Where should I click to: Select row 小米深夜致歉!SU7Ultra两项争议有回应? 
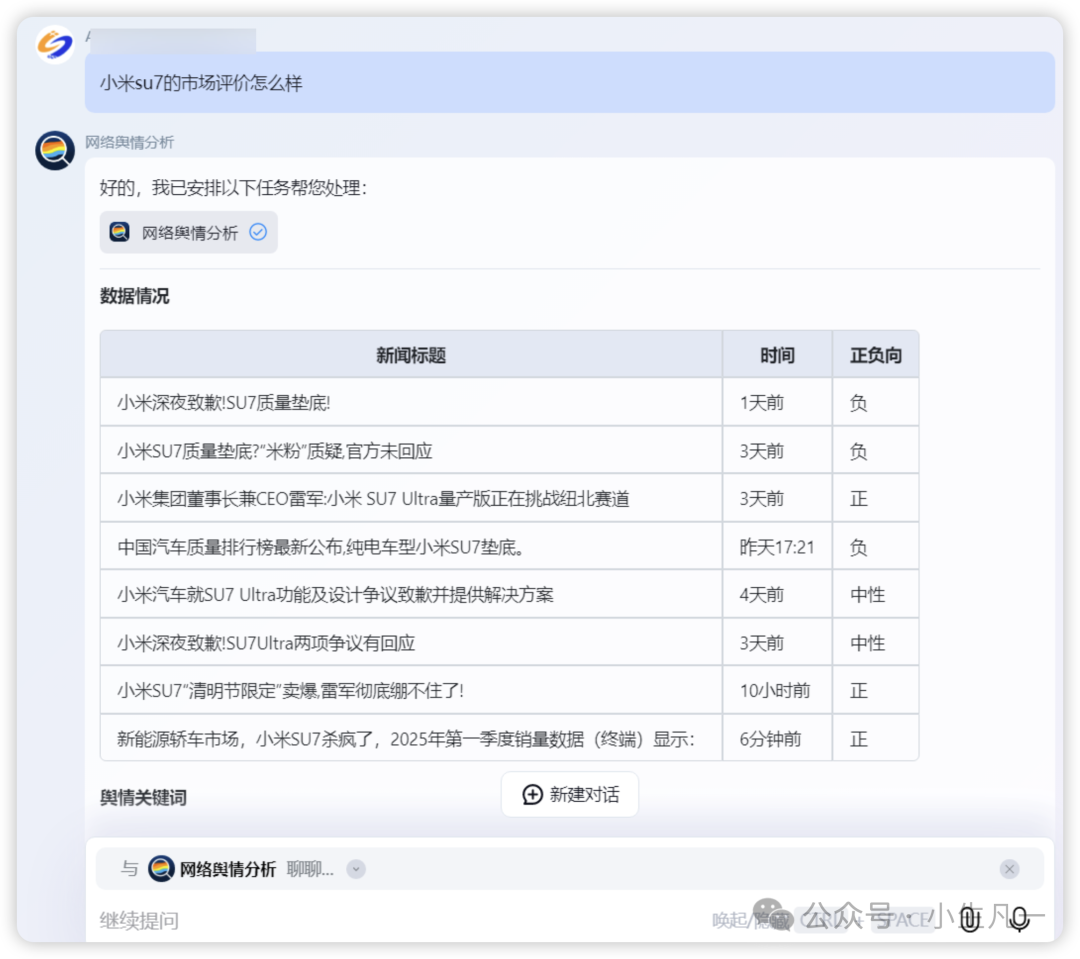click(x=509, y=643)
